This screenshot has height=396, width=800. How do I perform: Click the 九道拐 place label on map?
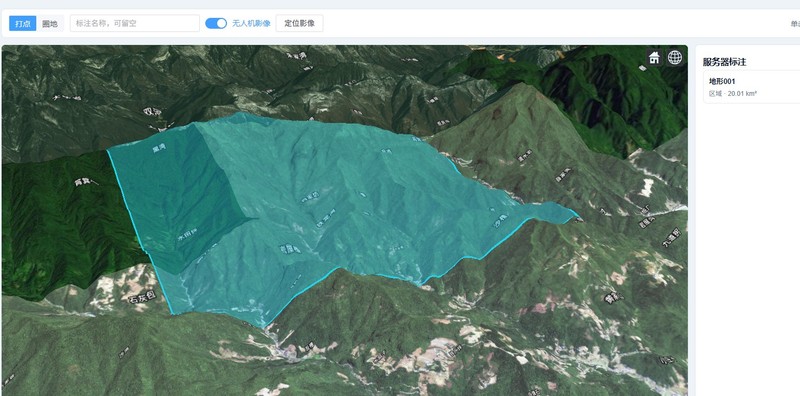pyautogui.click(x=672, y=237)
